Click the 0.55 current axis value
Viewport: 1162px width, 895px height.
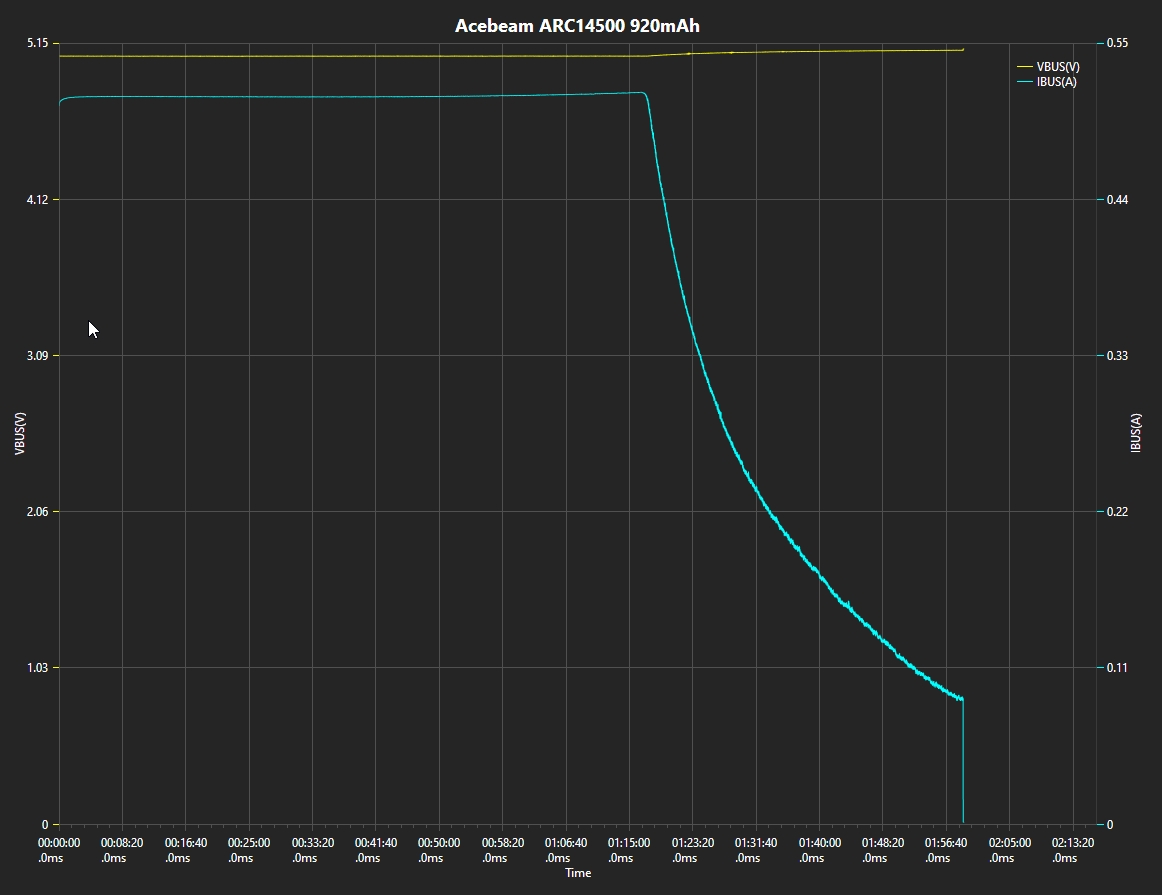tap(1118, 43)
